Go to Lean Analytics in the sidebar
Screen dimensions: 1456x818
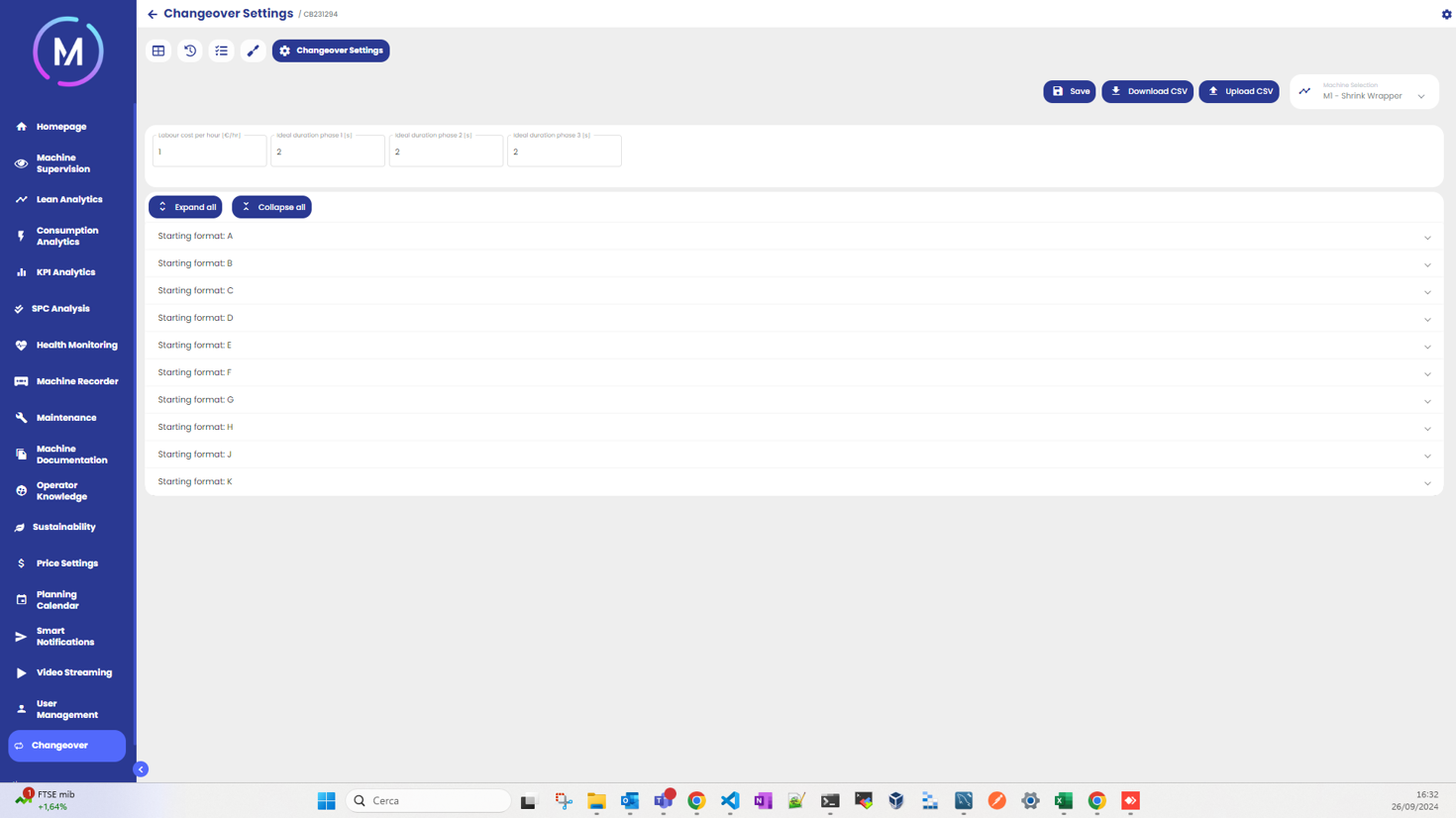coord(68,200)
